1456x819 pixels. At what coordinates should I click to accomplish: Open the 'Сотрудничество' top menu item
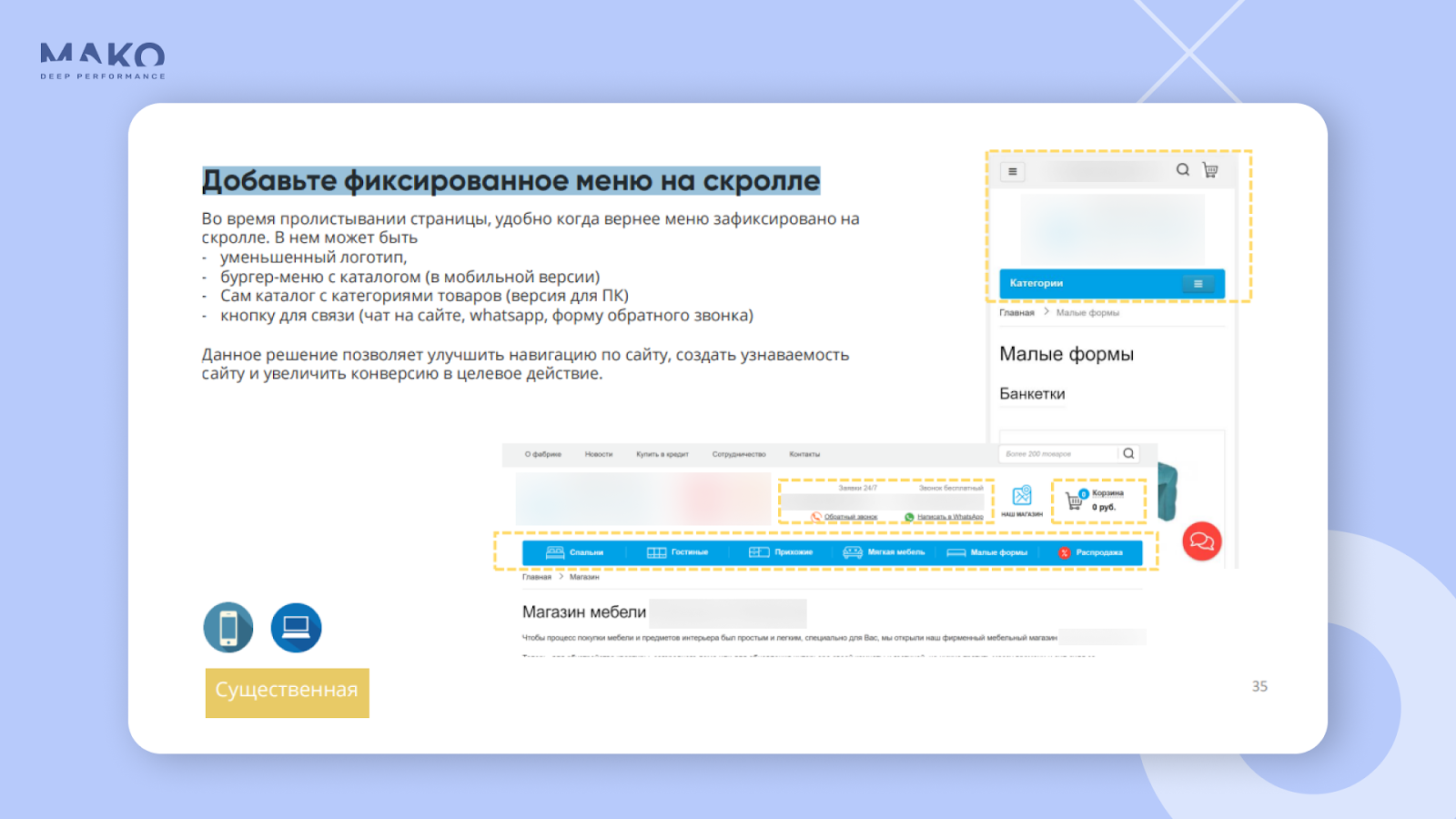click(739, 454)
